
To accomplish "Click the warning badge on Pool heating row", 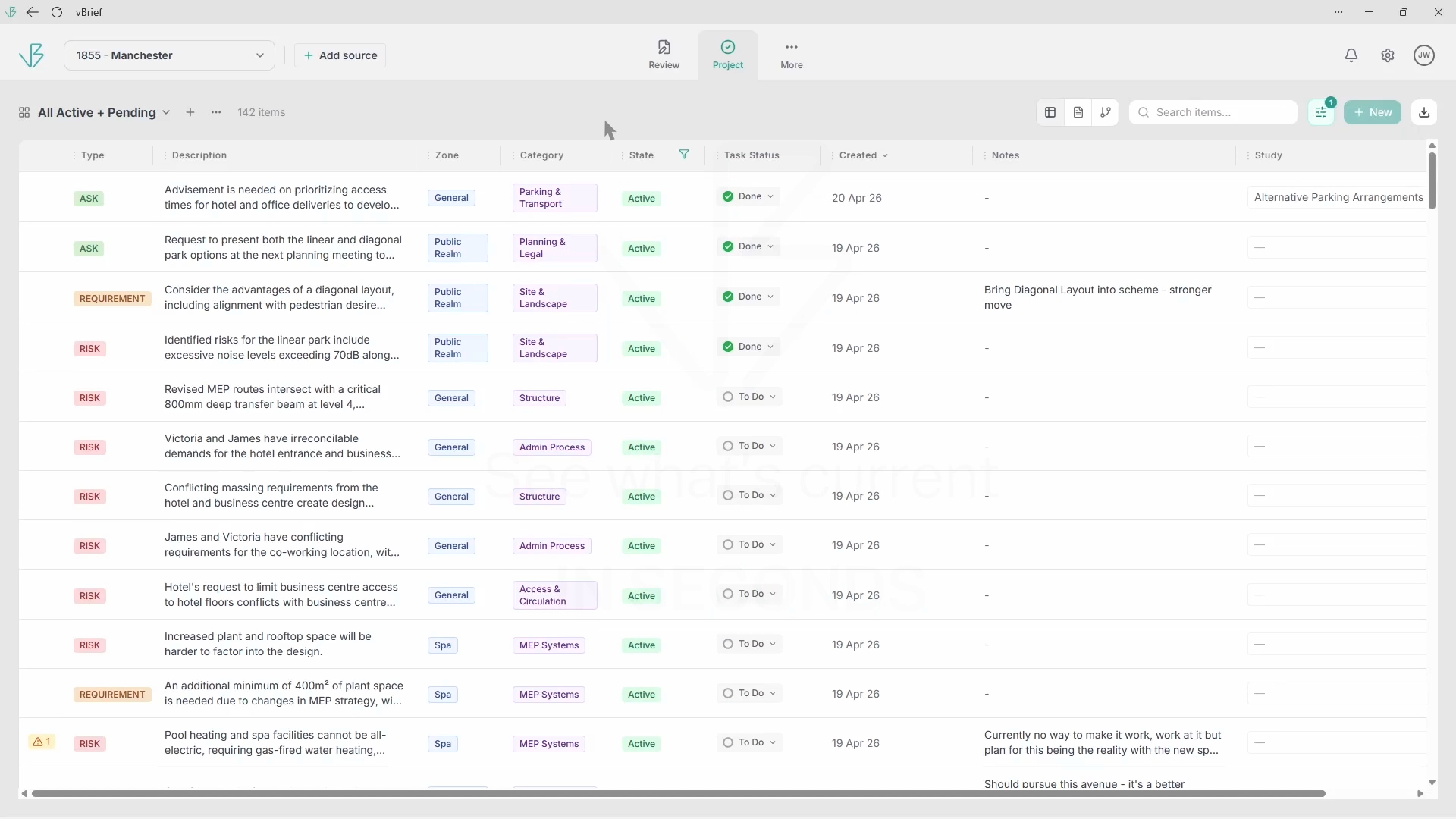I will (x=41, y=742).
